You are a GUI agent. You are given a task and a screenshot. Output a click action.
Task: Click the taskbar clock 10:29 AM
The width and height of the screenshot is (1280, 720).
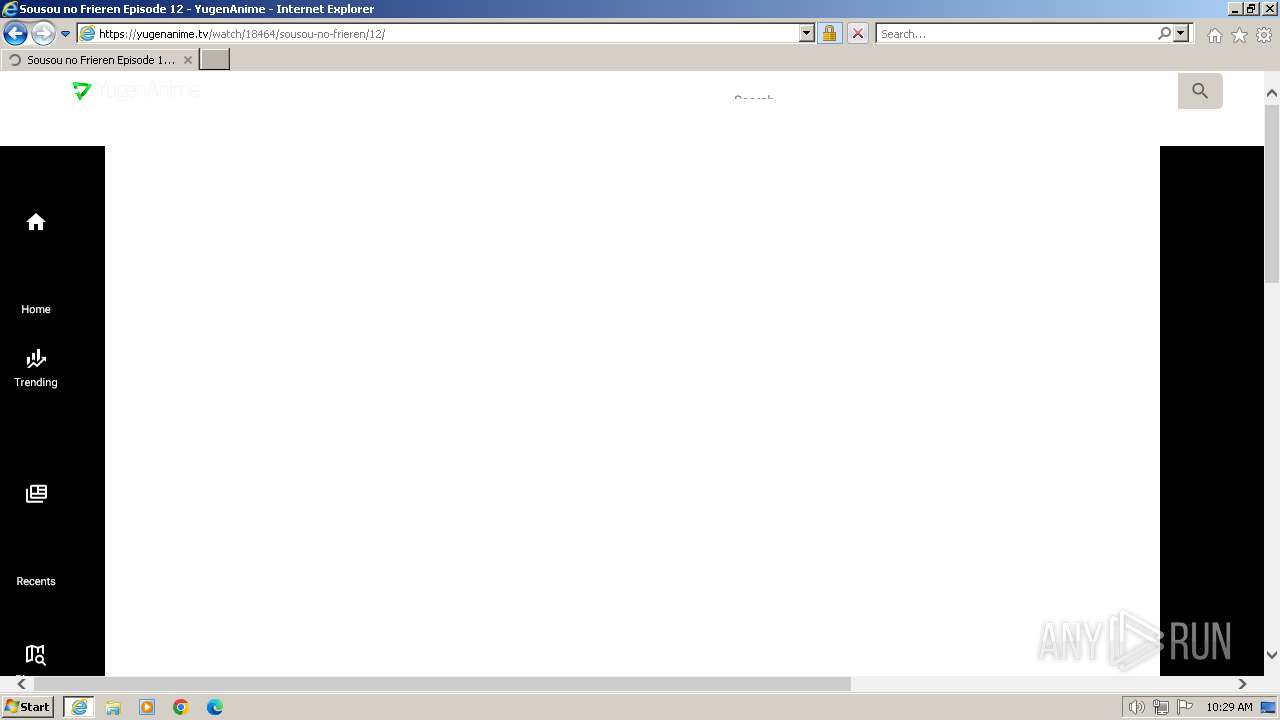(x=1229, y=707)
